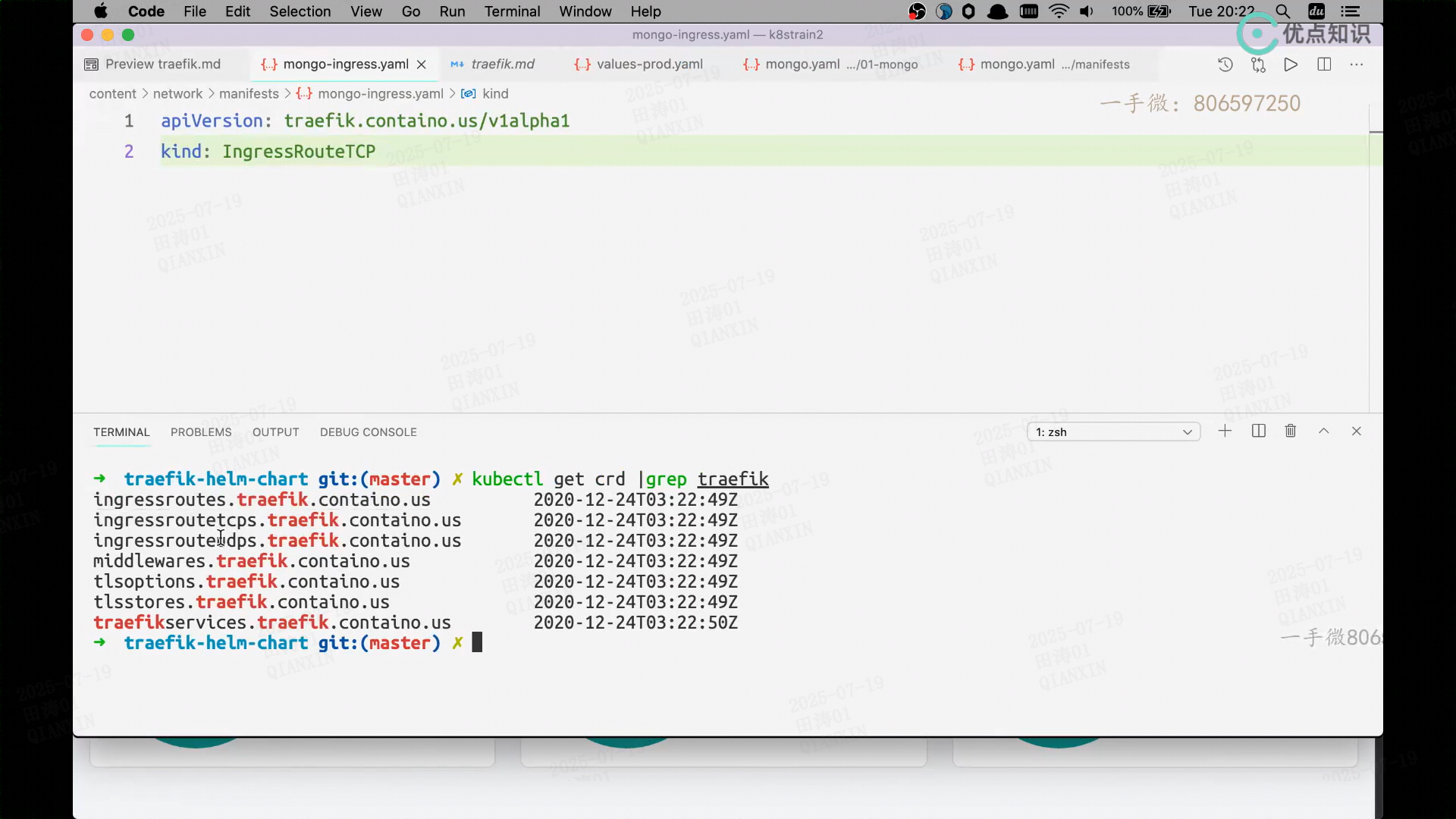Click the open changes compare icon
This screenshot has width=1456, height=819.
point(1258,64)
